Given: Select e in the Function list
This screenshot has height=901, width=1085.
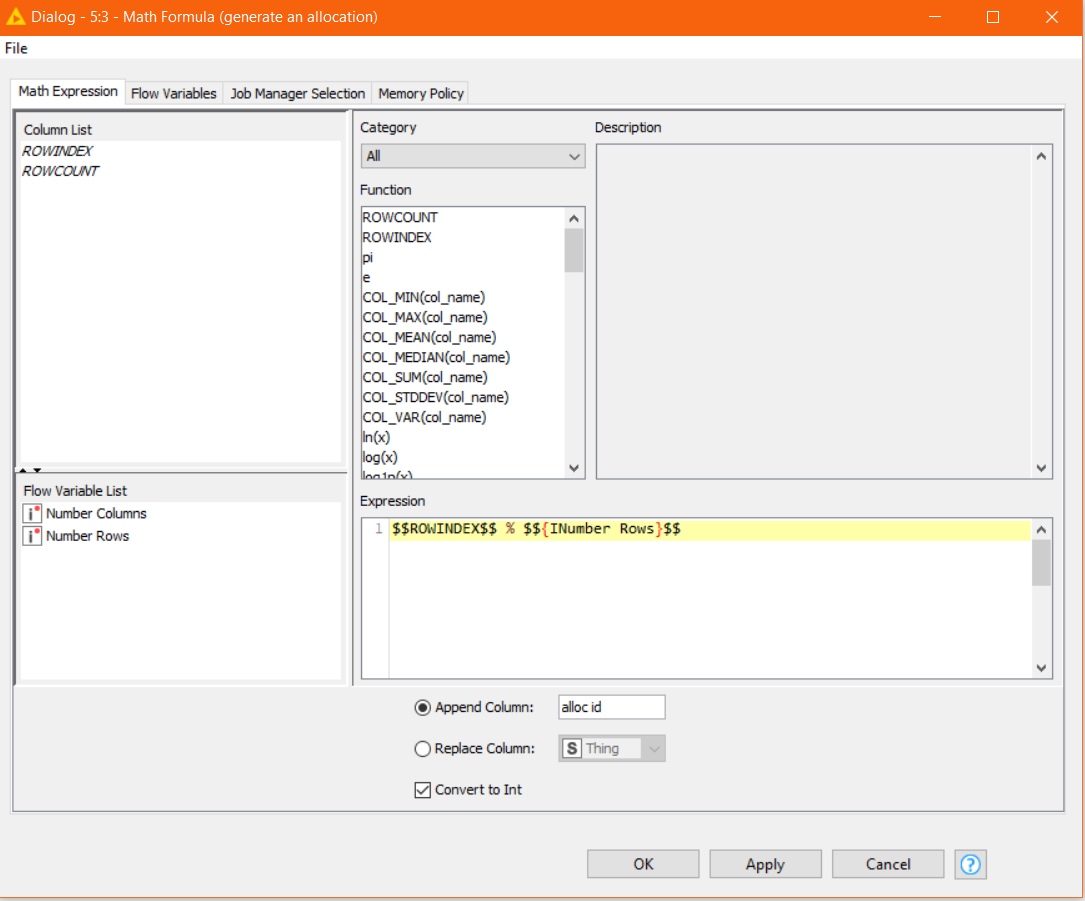Looking at the screenshot, I should coord(366,277).
